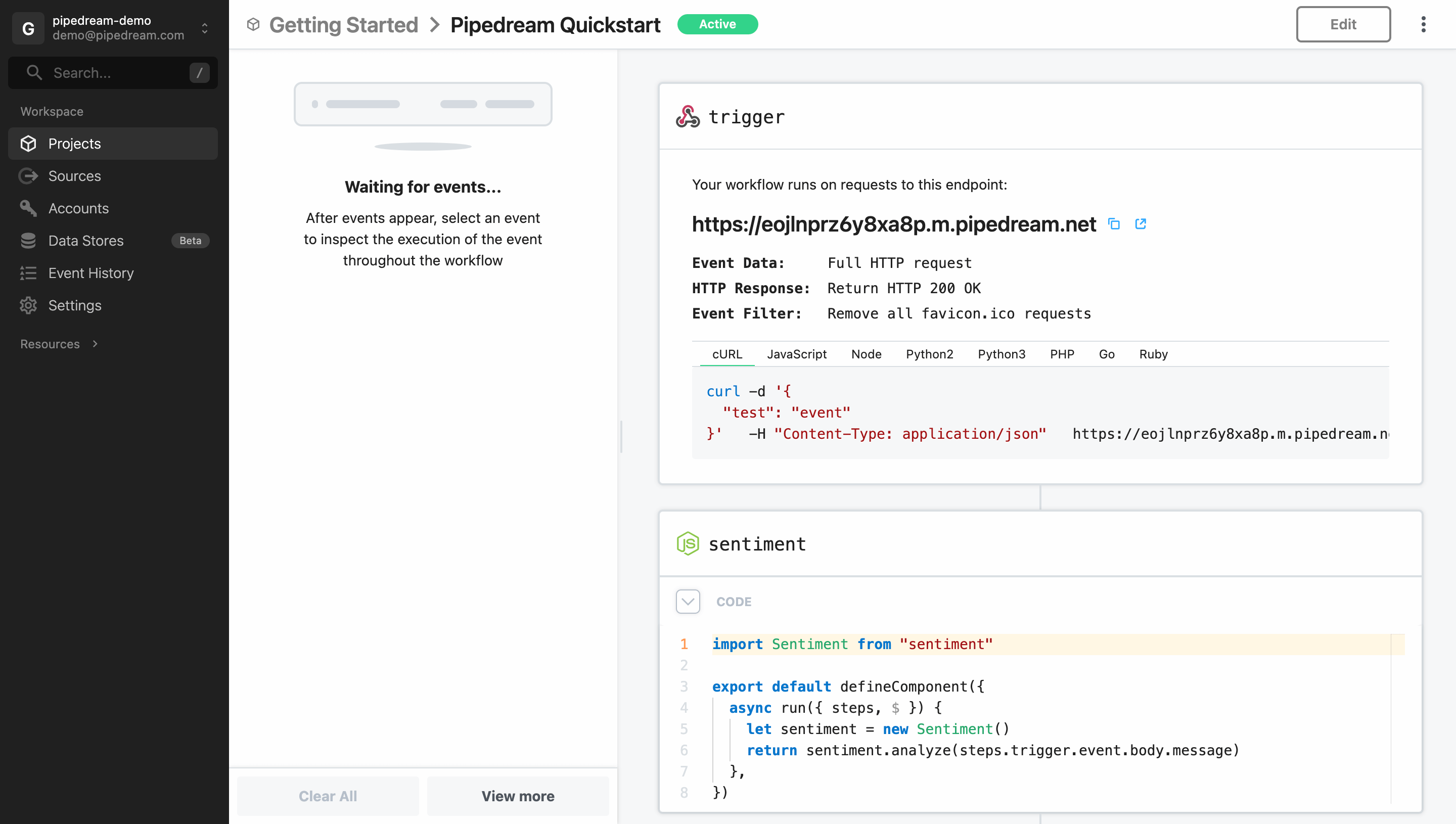Copy the endpoint URL using the copy icon

[x=1114, y=224]
